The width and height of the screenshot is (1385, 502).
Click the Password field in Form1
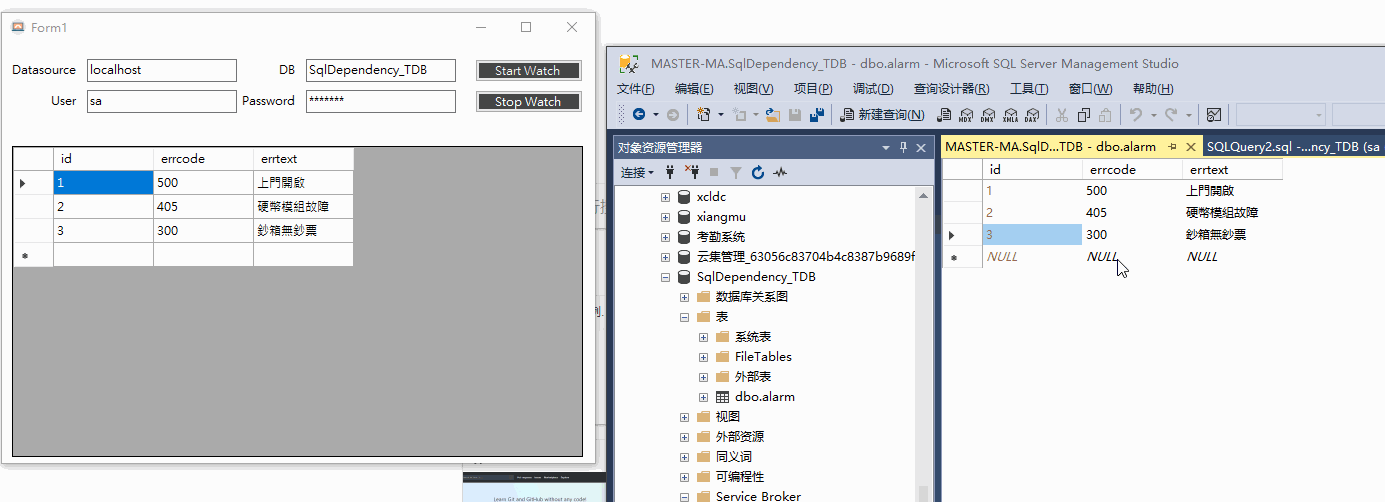[381, 101]
